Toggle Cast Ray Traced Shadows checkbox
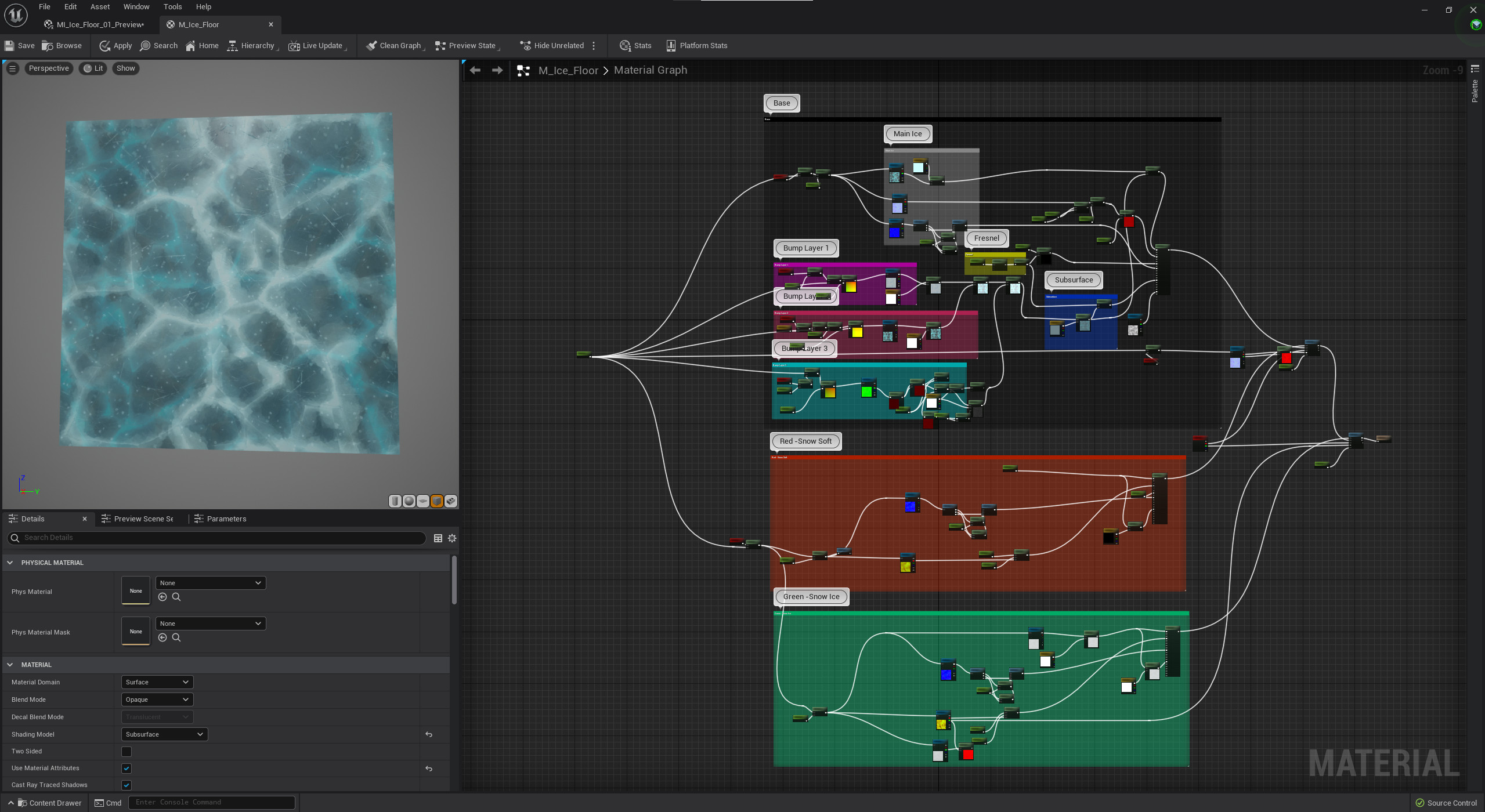The image size is (1485, 812). pos(126,784)
